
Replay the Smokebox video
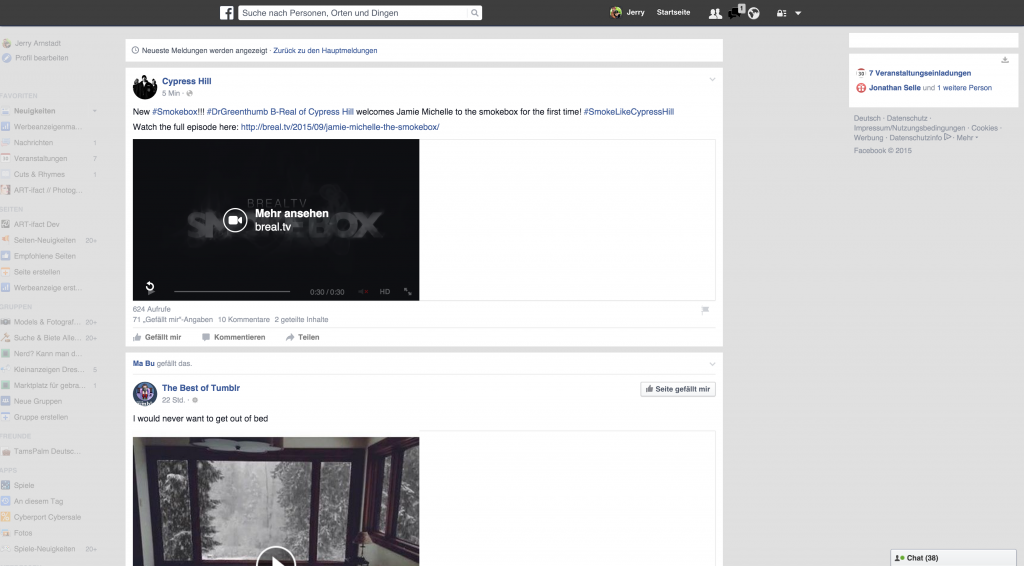(x=150, y=287)
